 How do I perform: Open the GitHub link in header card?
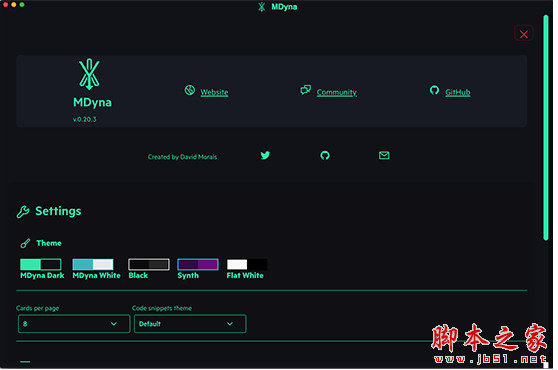[x=458, y=92]
